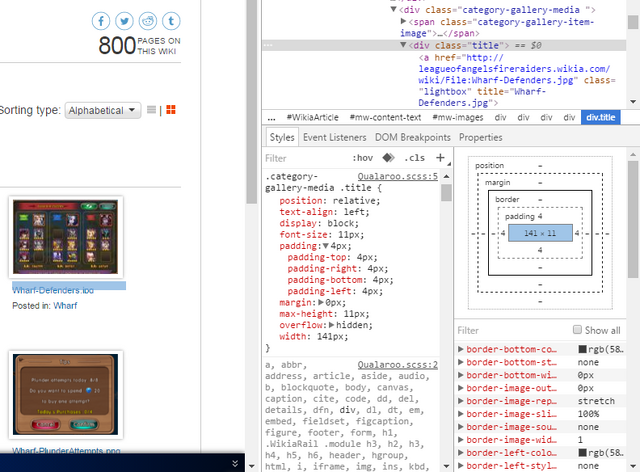
Task: Select #WikiaArticle in the breadcrumb
Action: point(313,118)
